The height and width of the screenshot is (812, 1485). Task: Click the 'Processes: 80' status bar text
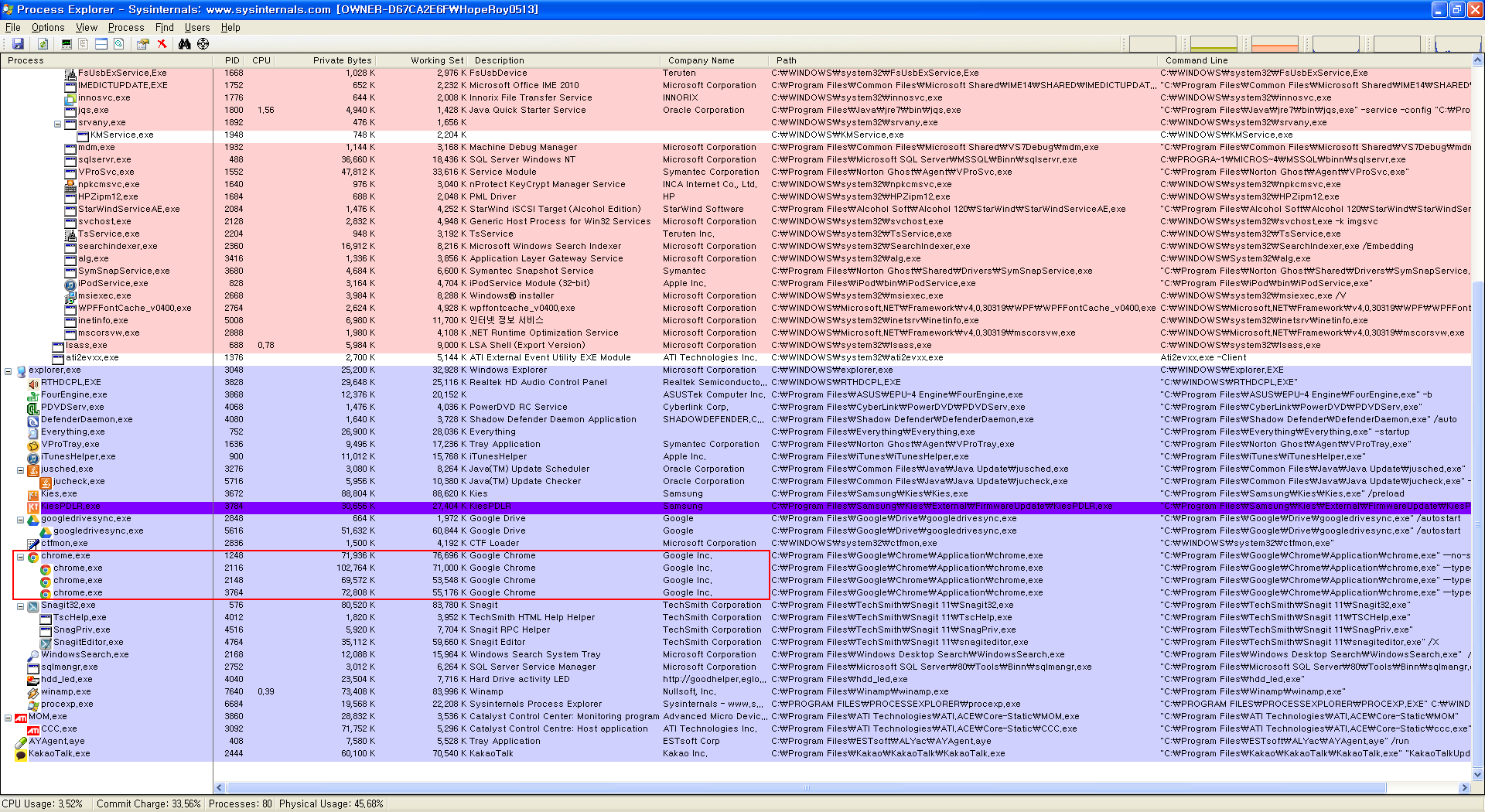click(240, 804)
